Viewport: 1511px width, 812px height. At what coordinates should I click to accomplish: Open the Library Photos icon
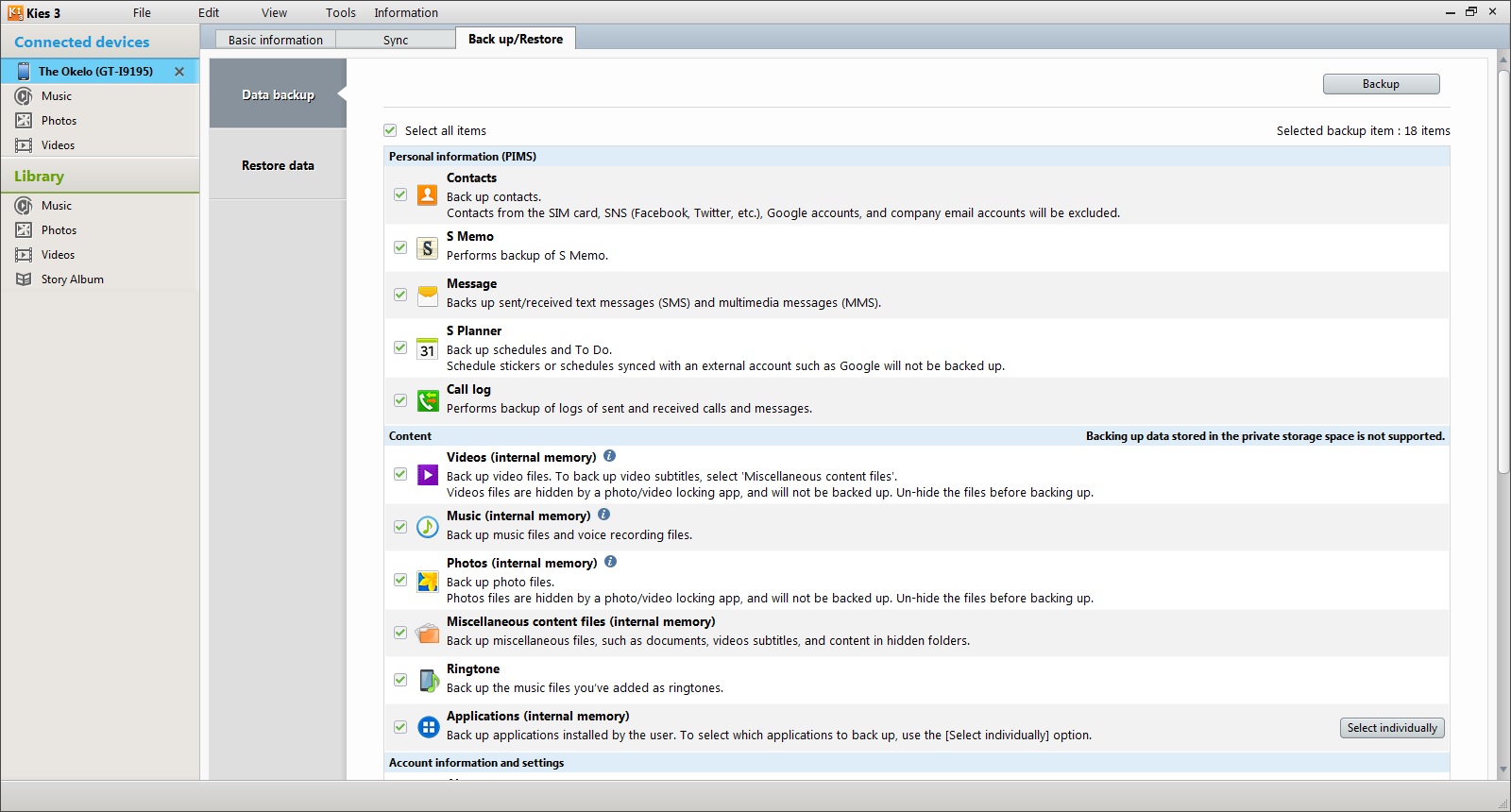[24, 230]
